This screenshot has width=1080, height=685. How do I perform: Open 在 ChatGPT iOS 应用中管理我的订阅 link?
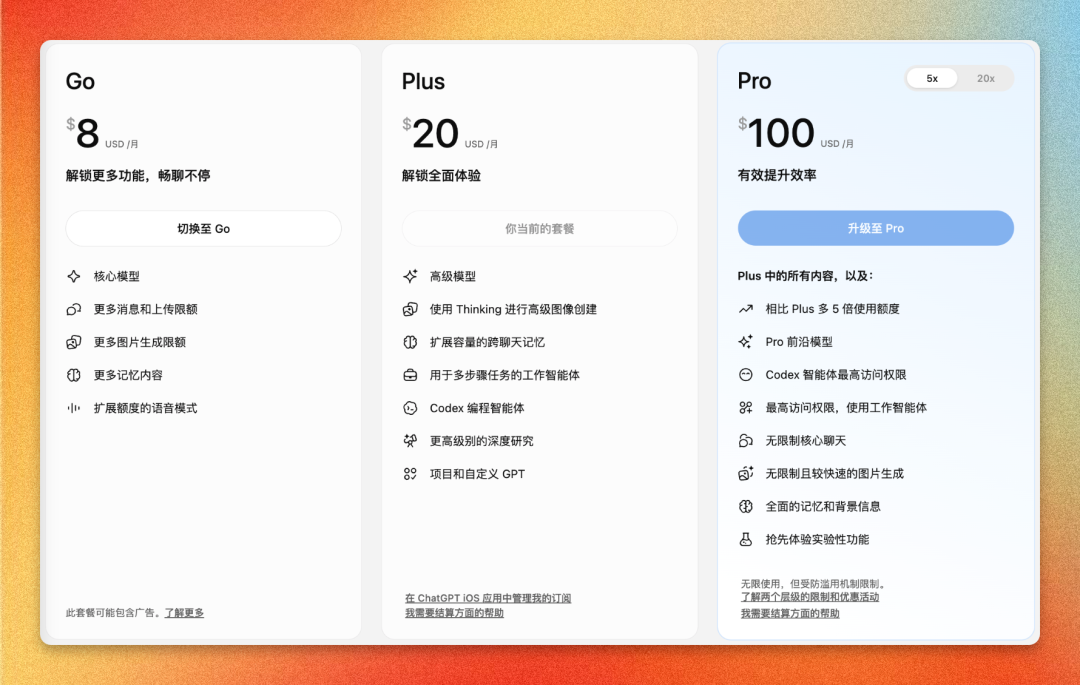point(488,598)
